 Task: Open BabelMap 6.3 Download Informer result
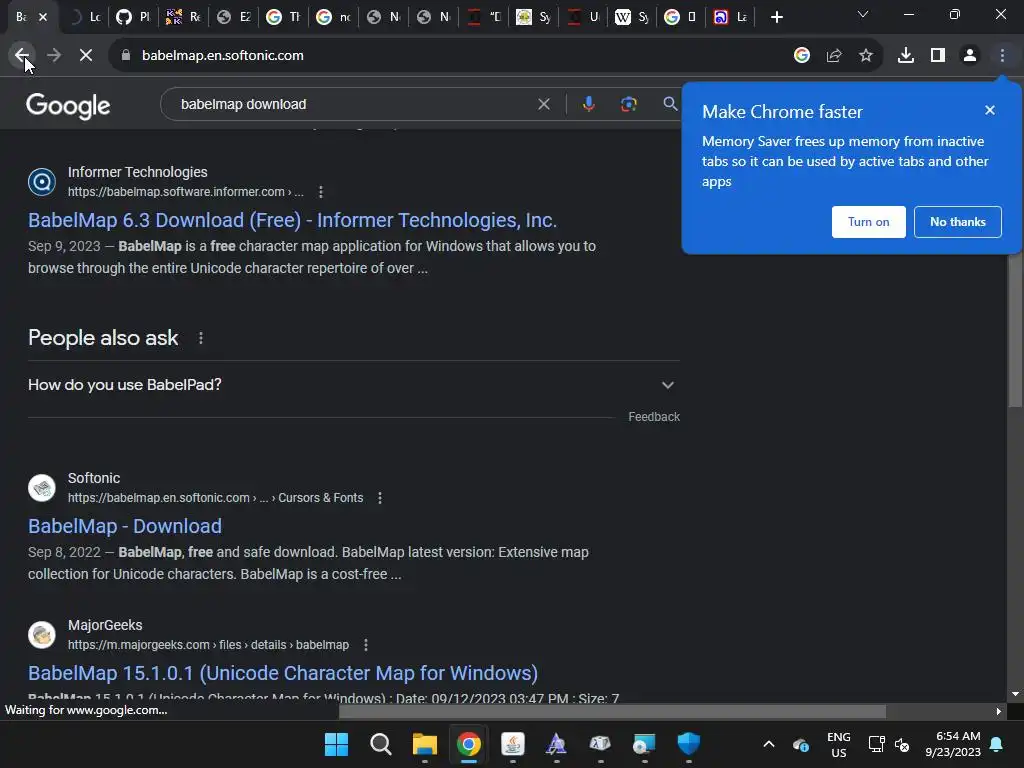293,220
